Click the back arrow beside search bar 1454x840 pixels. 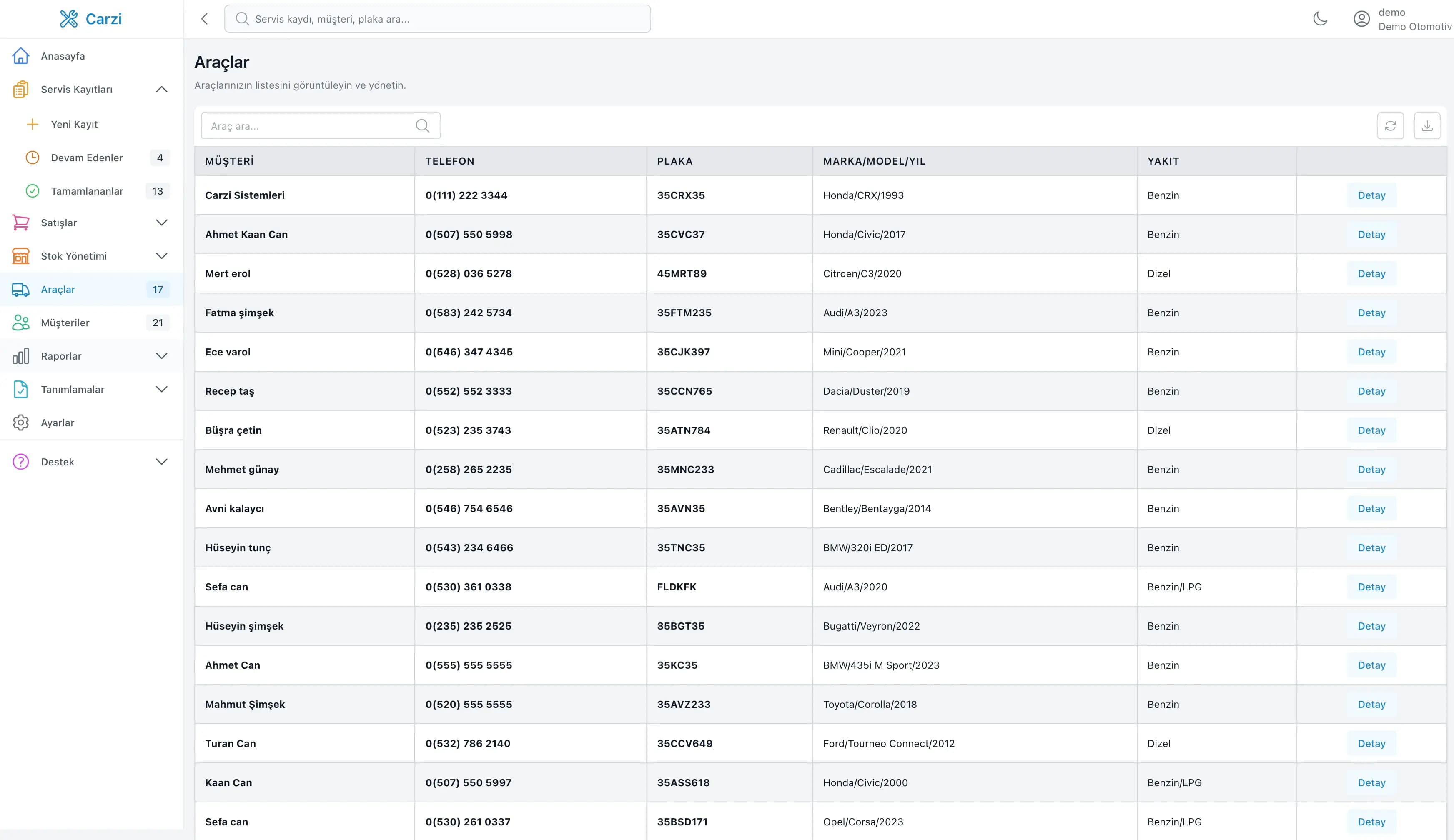tap(204, 19)
